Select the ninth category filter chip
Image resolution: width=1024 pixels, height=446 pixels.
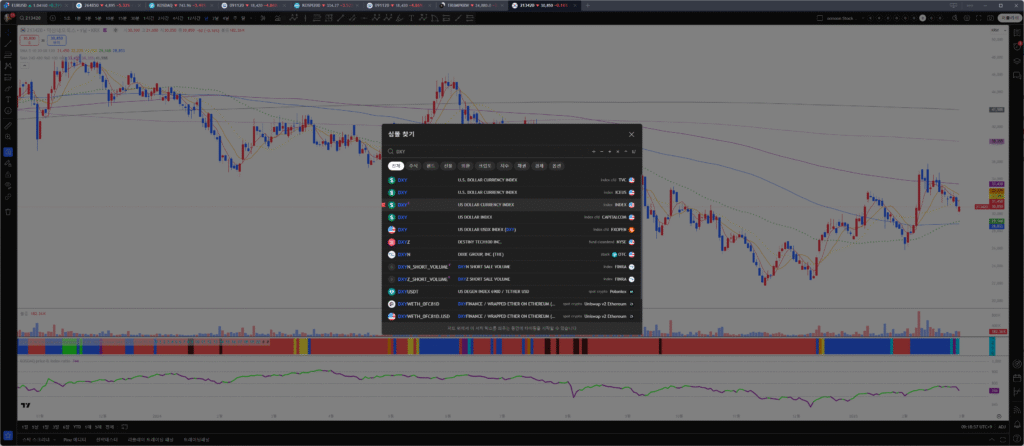click(x=539, y=166)
